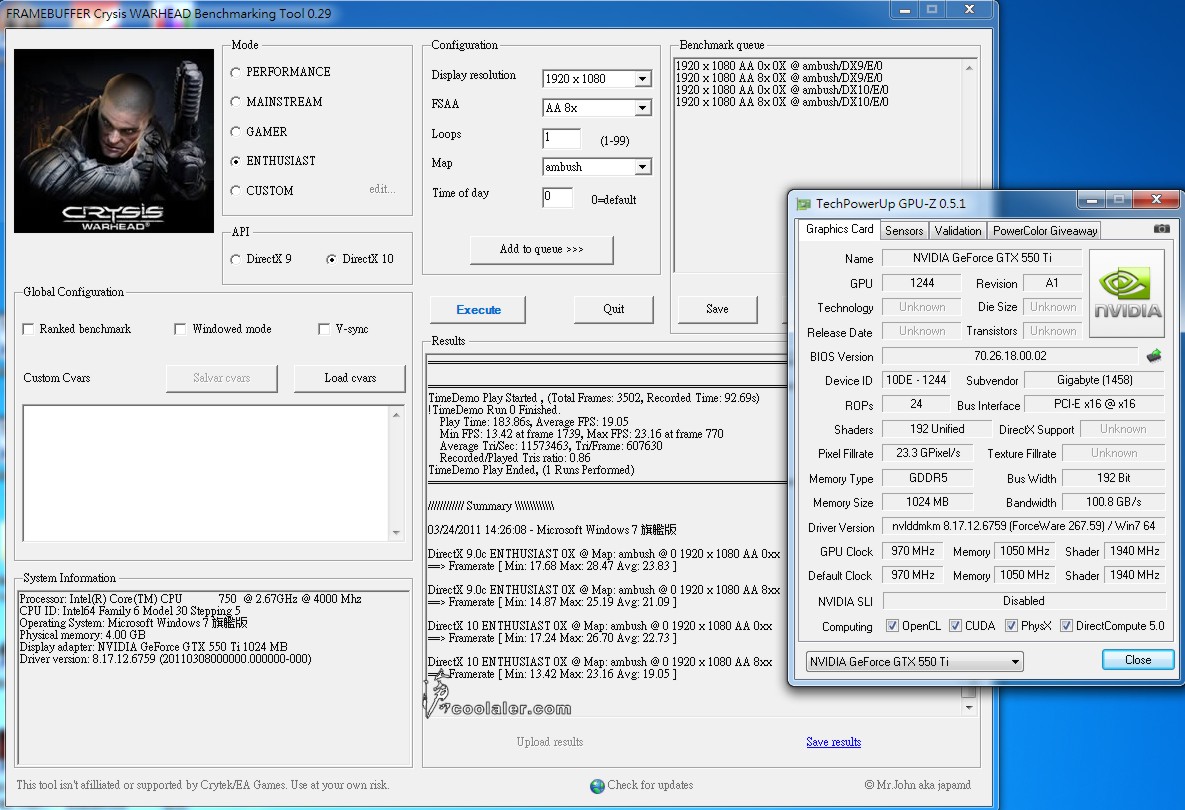Click Upload results text
This screenshot has width=1185, height=810.
tap(549, 742)
